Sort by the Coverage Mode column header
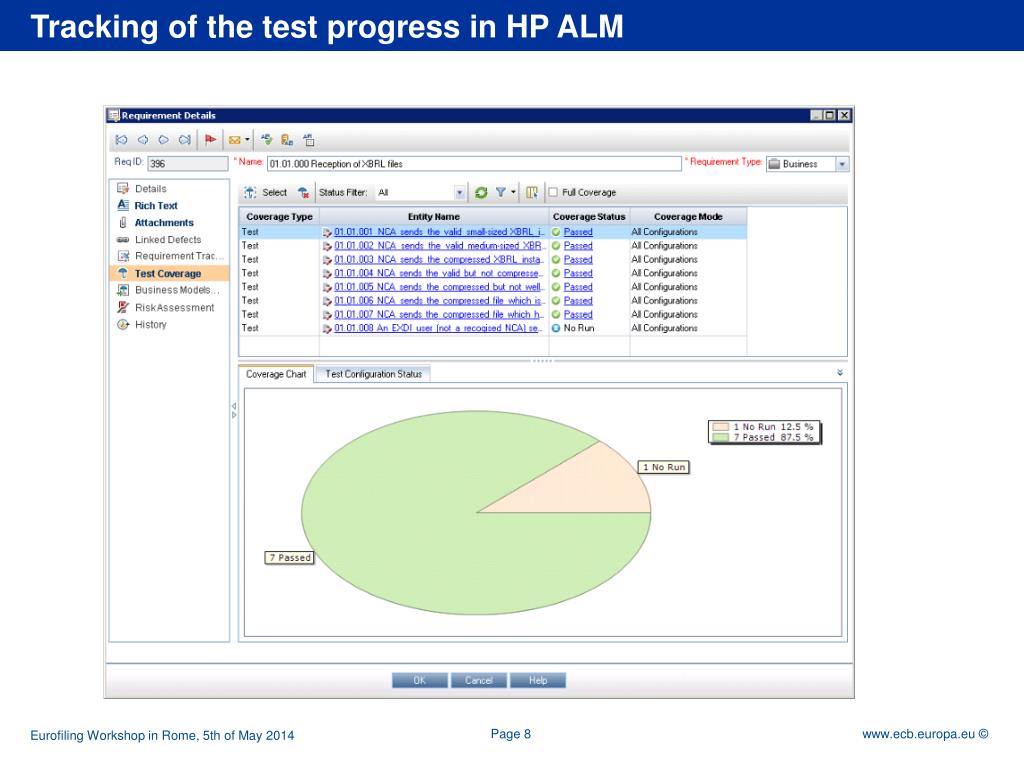 click(688, 217)
